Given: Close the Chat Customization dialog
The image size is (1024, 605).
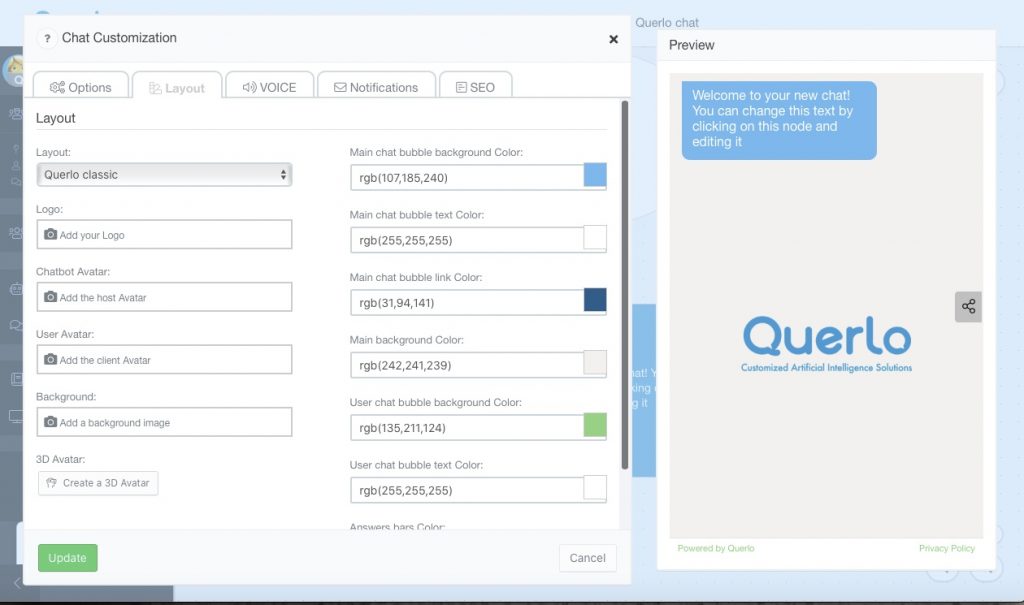Looking at the screenshot, I should 613,39.
